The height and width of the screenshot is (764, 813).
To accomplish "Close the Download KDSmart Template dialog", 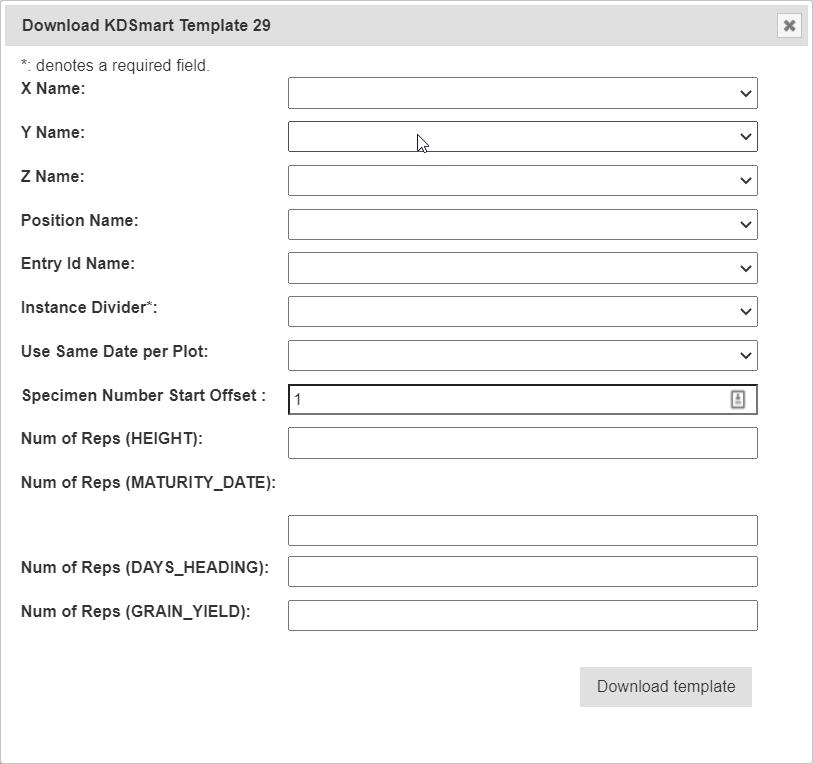I will pos(789,26).
